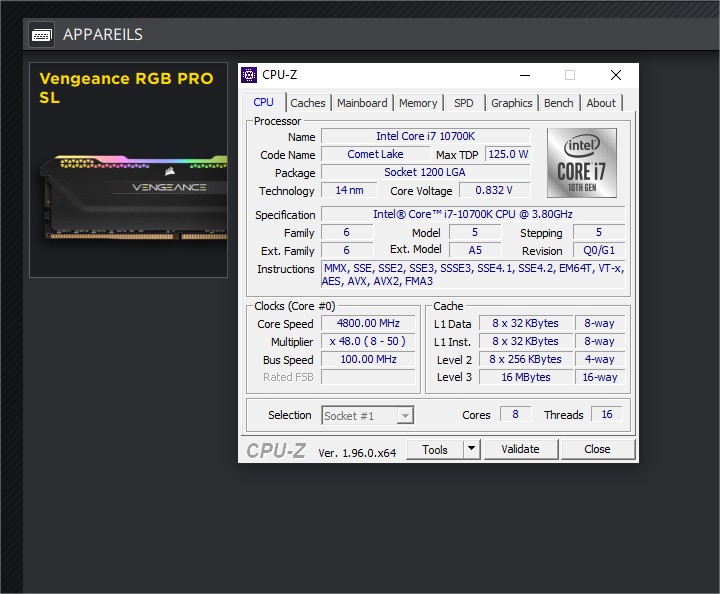Select the Vengeance RGB PRO SL device card
Viewport: 720px width, 594px height.
129,170
